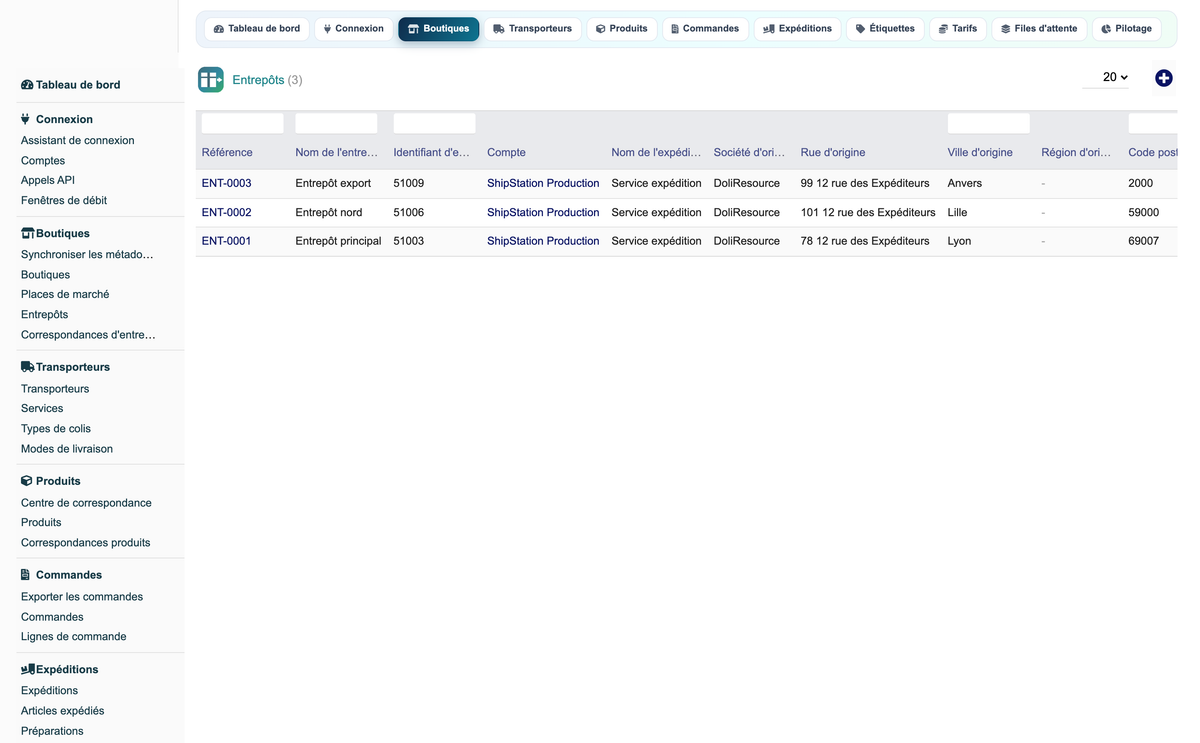
Task: Click the Entrepôt export name cell
Action: [x=334, y=184]
